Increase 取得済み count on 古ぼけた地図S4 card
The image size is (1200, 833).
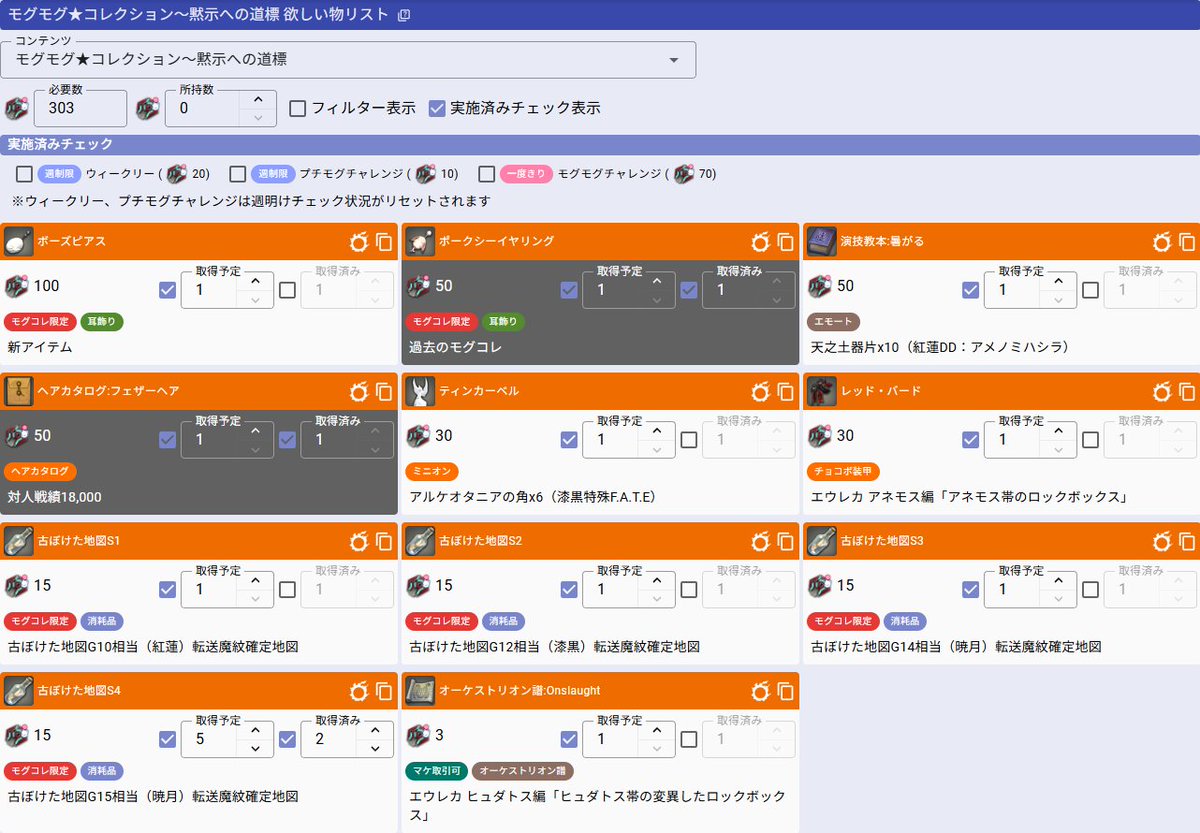pos(375,730)
